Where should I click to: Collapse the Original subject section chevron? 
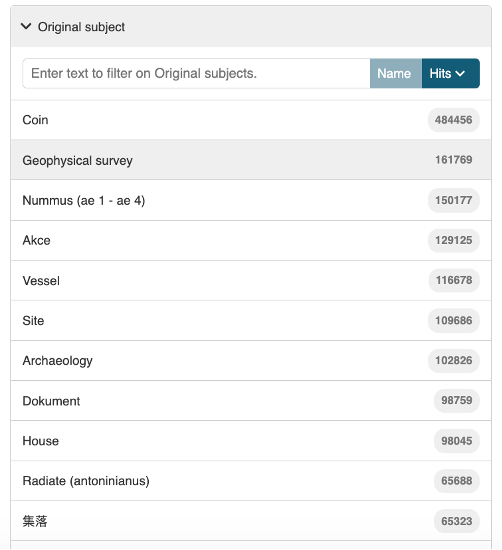(26, 26)
